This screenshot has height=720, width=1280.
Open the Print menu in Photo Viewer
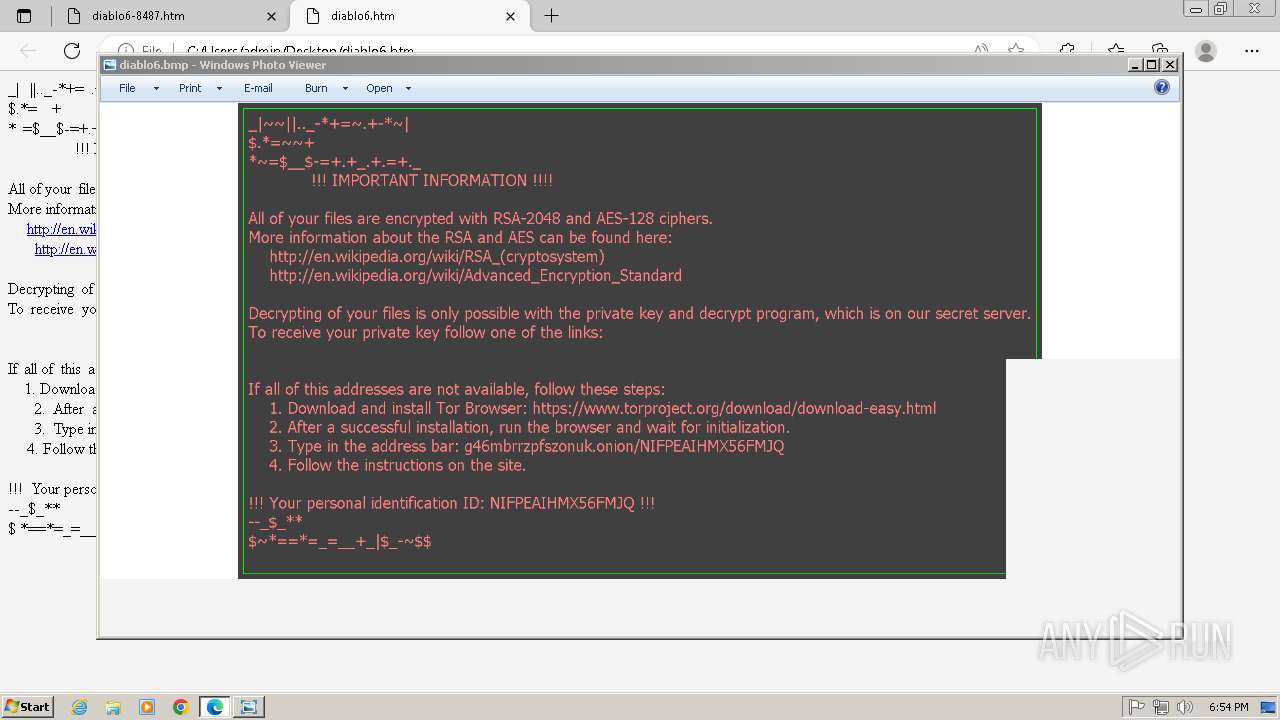coord(190,88)
